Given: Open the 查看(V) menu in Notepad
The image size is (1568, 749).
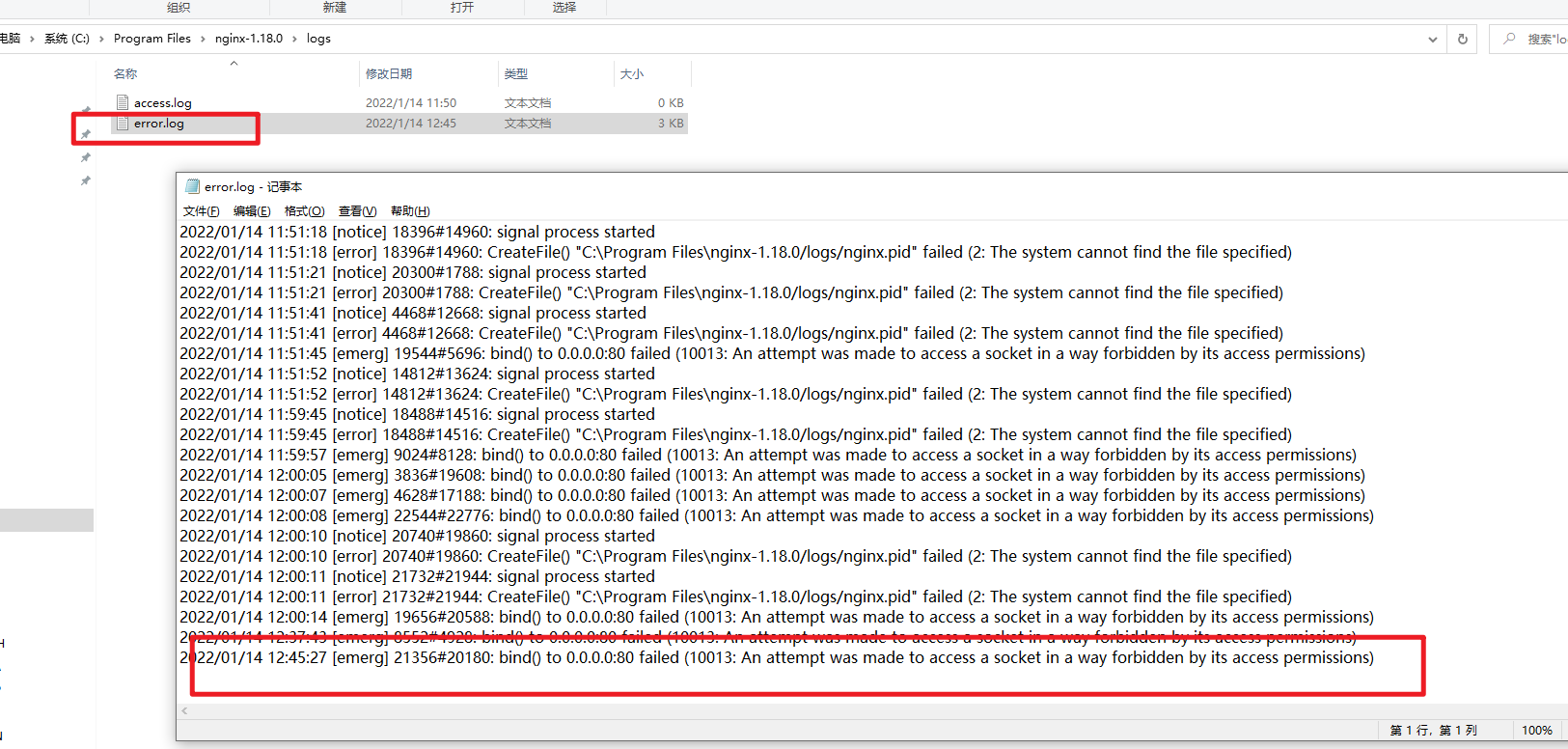Looking at the screenshot, I should click(x=357, y=210).
